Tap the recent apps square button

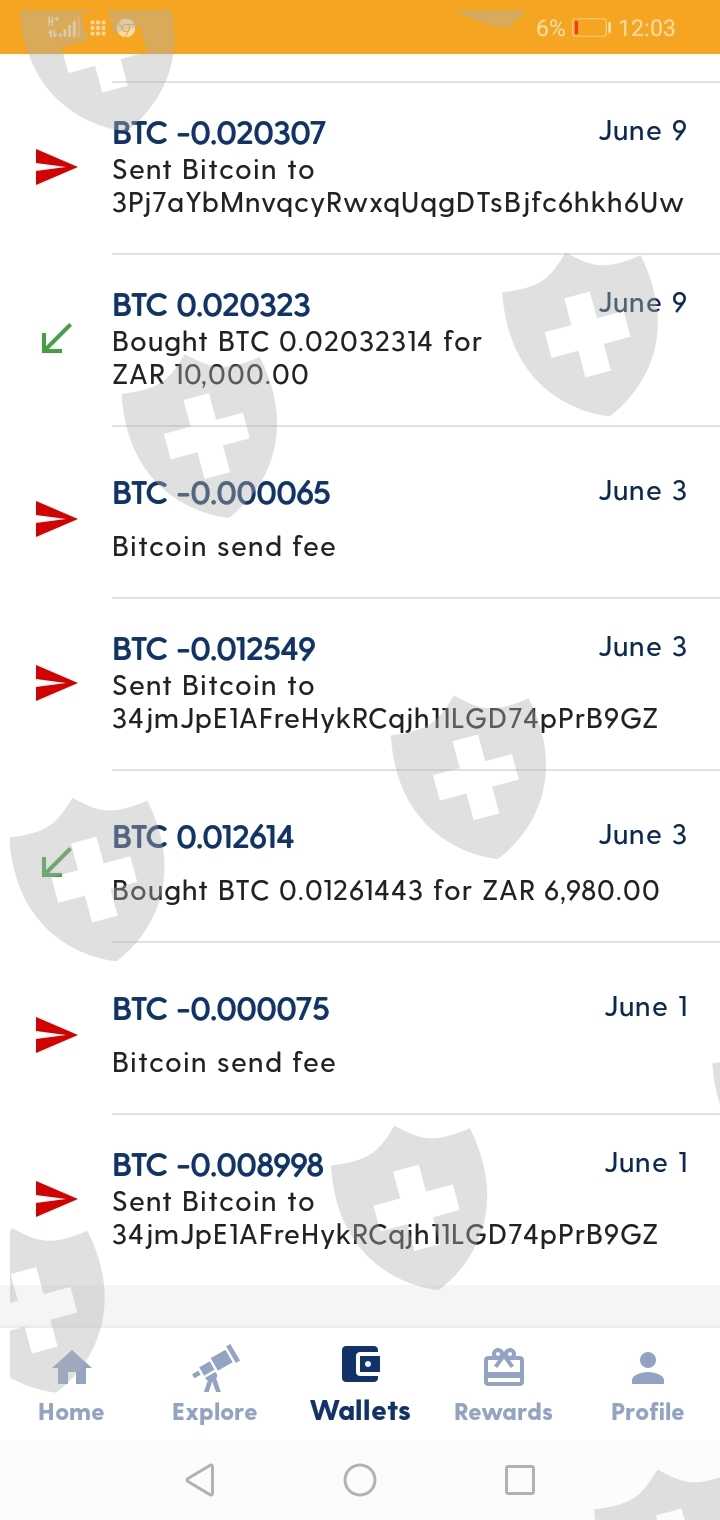pyautogui.click(x=519, y=1479)
